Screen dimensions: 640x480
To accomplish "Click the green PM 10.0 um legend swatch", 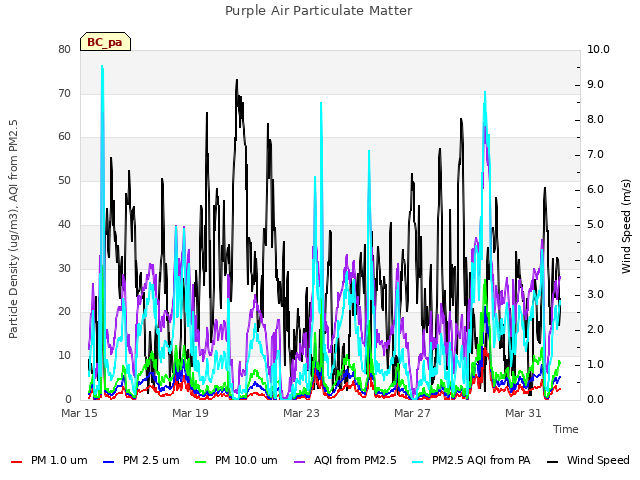I will click(200, 461).
